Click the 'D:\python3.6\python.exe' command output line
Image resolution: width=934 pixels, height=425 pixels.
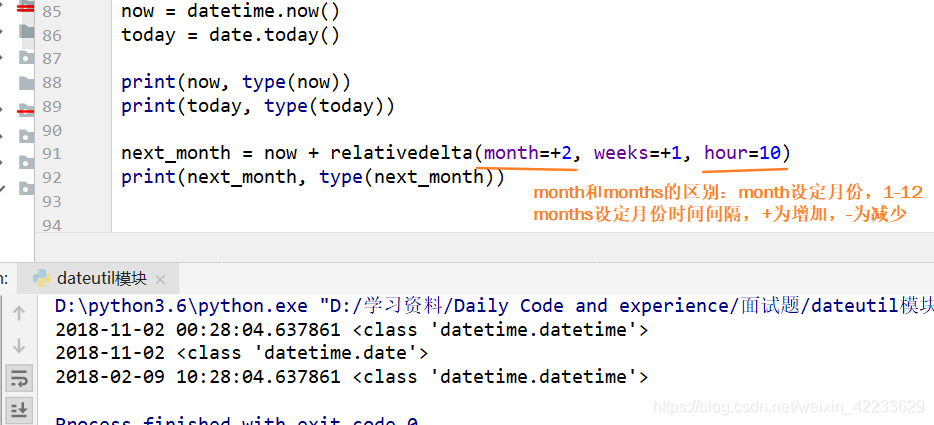494,306
